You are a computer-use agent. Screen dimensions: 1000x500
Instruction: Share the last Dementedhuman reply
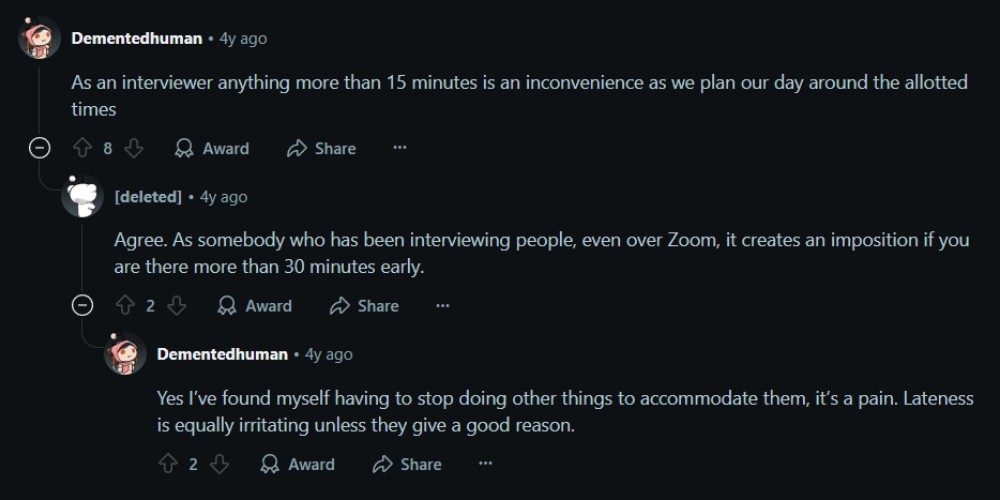tap(407, 464)
